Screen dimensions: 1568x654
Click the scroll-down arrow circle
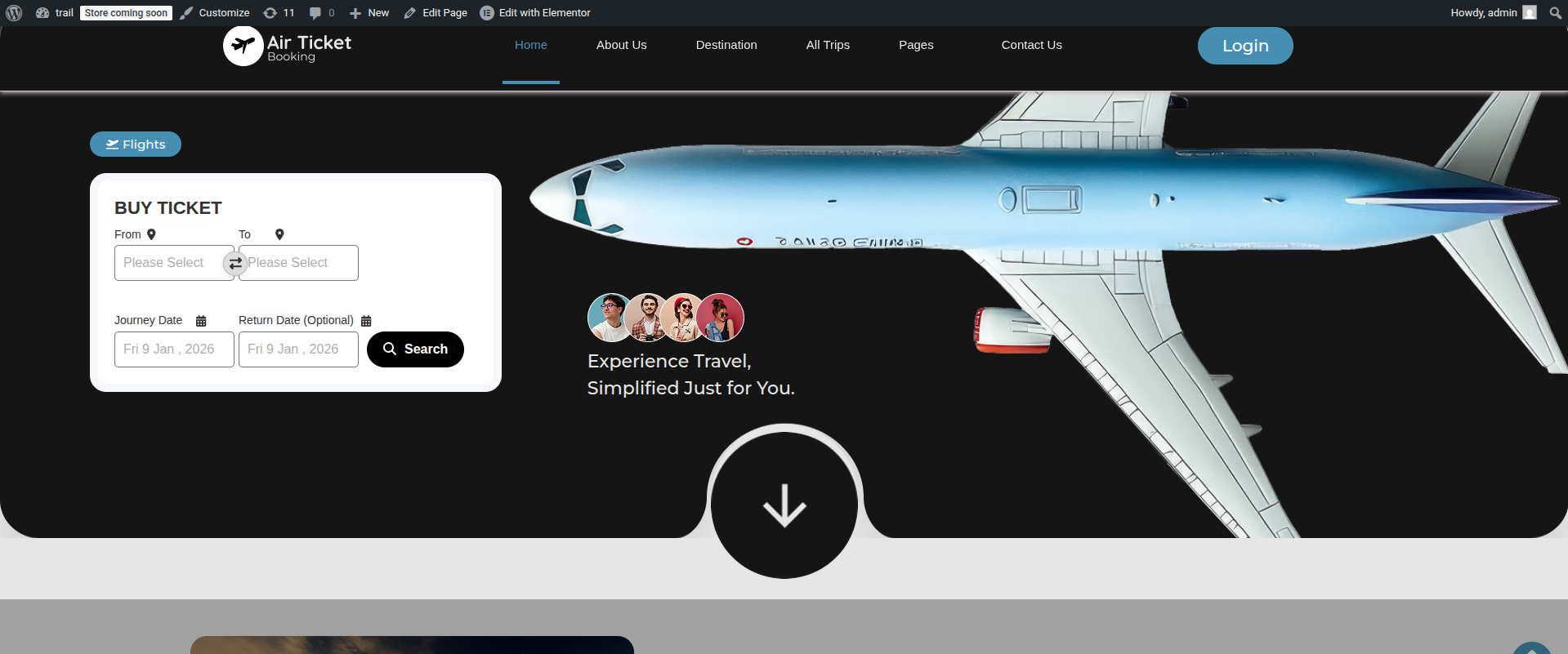click(784, 505)
